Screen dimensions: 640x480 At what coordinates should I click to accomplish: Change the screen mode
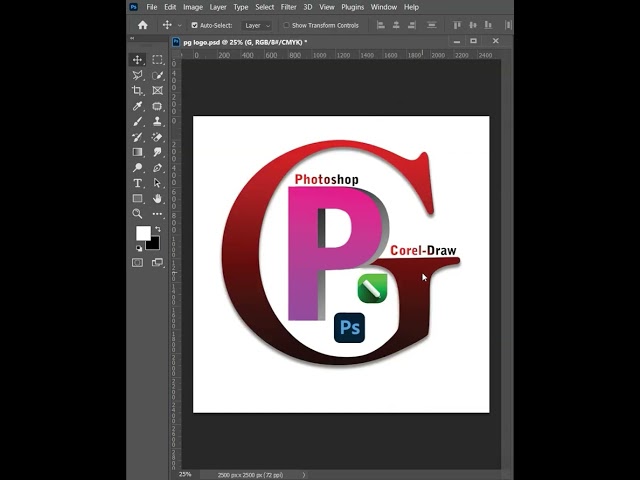tap(157, 262)
